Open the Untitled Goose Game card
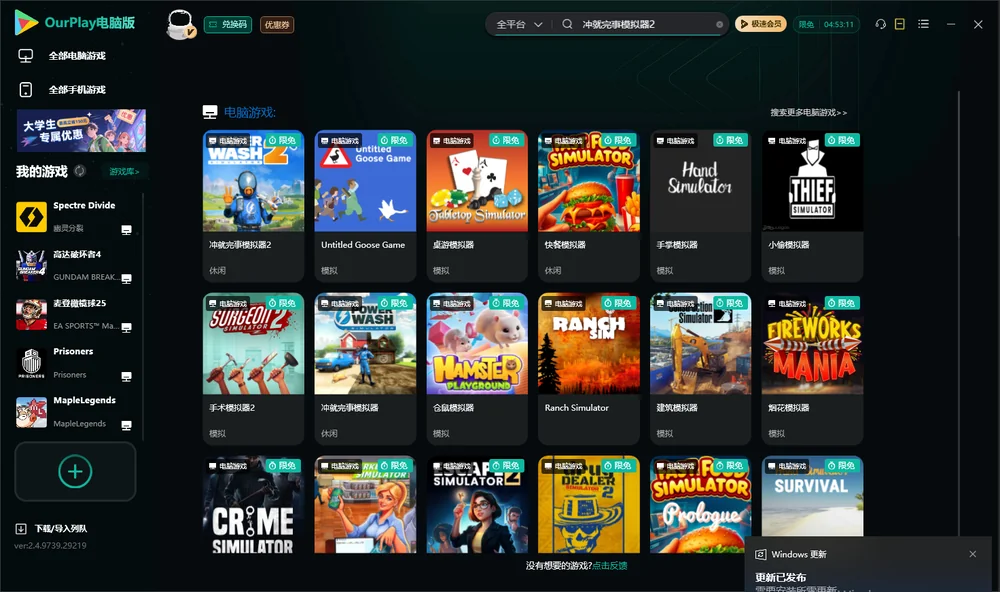 pos(365,205)
